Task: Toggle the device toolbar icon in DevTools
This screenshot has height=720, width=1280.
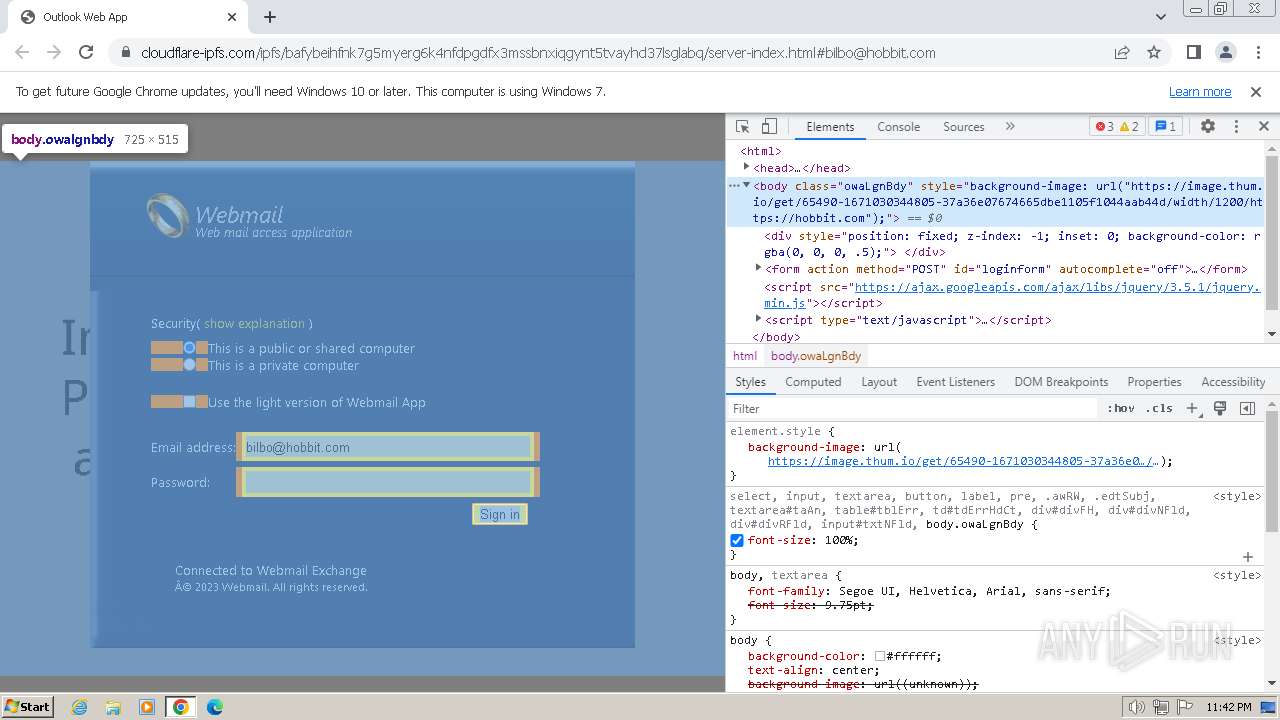Action: click(769, 127)
